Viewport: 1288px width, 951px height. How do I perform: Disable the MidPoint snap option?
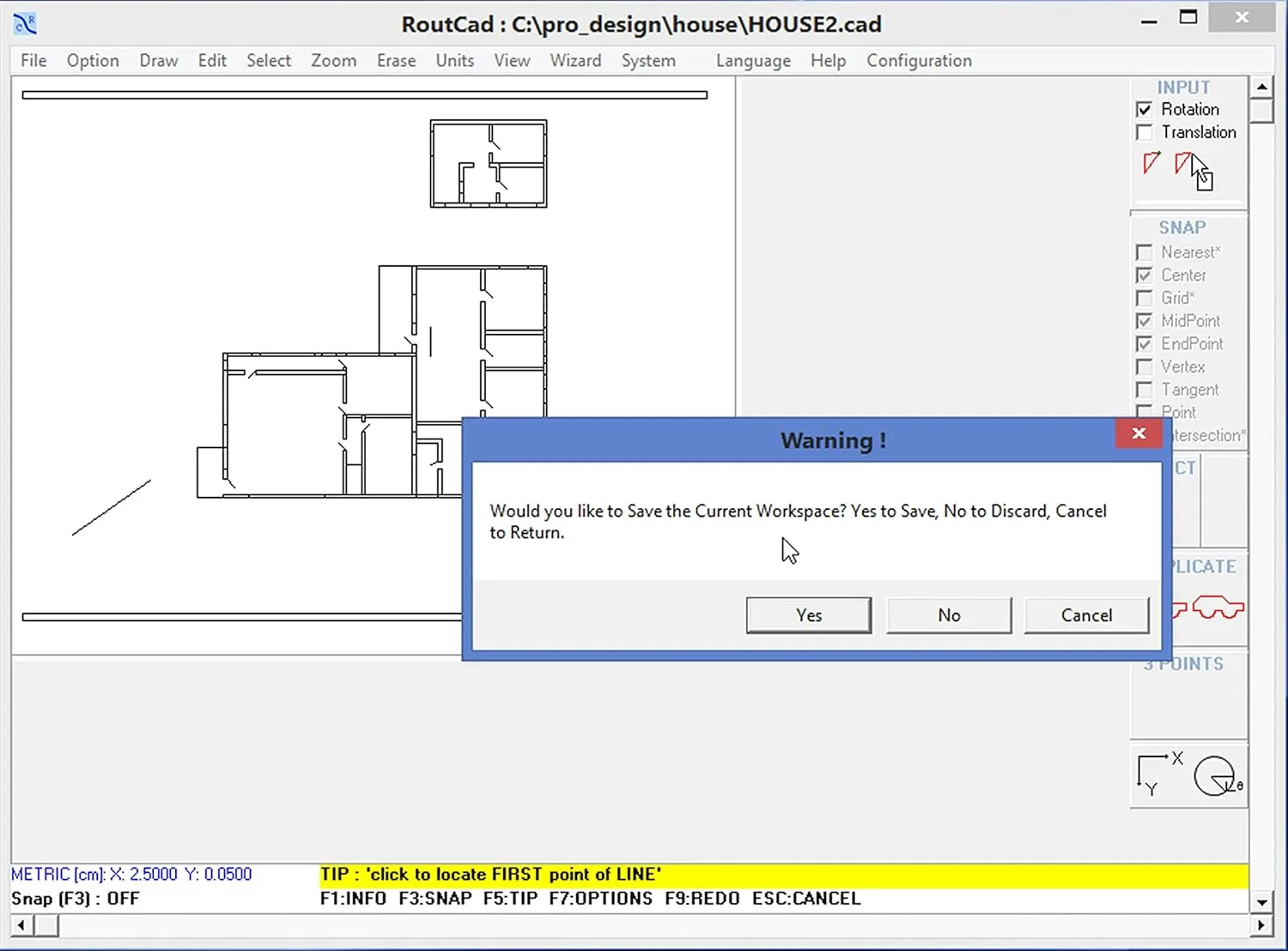[1145, 320]
